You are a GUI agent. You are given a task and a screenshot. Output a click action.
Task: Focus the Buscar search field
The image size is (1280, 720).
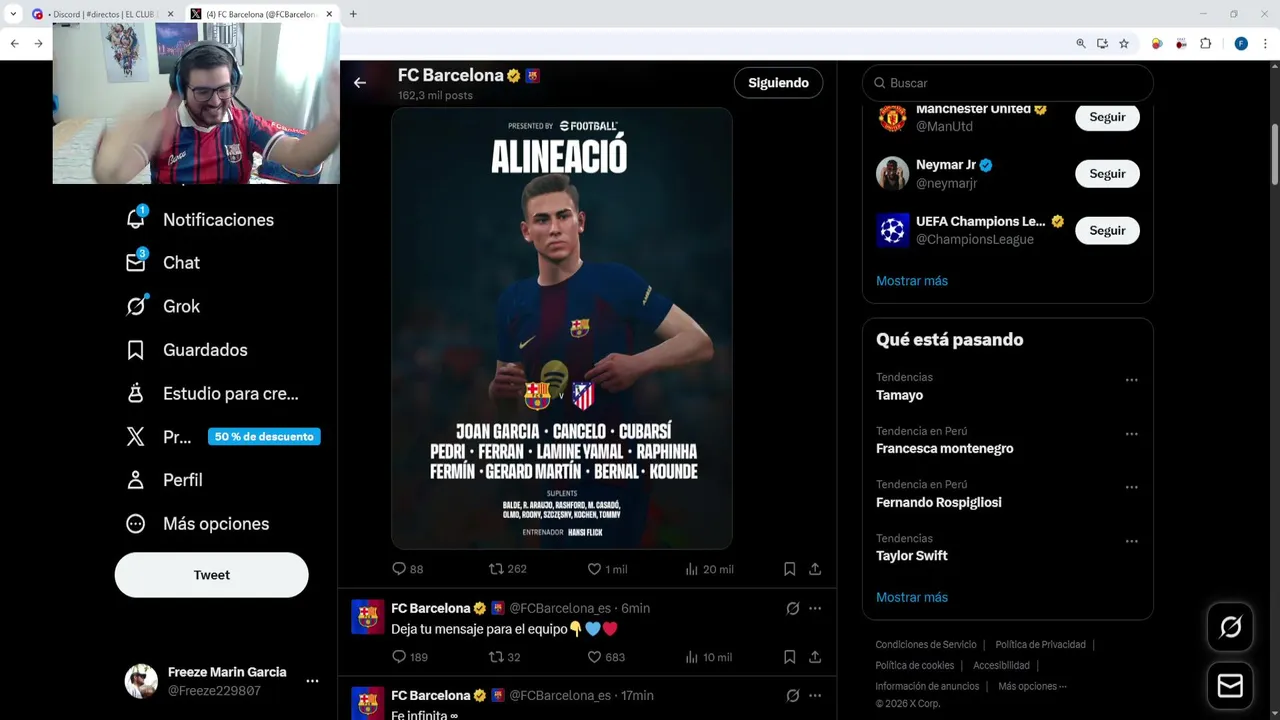[1008, 83]
